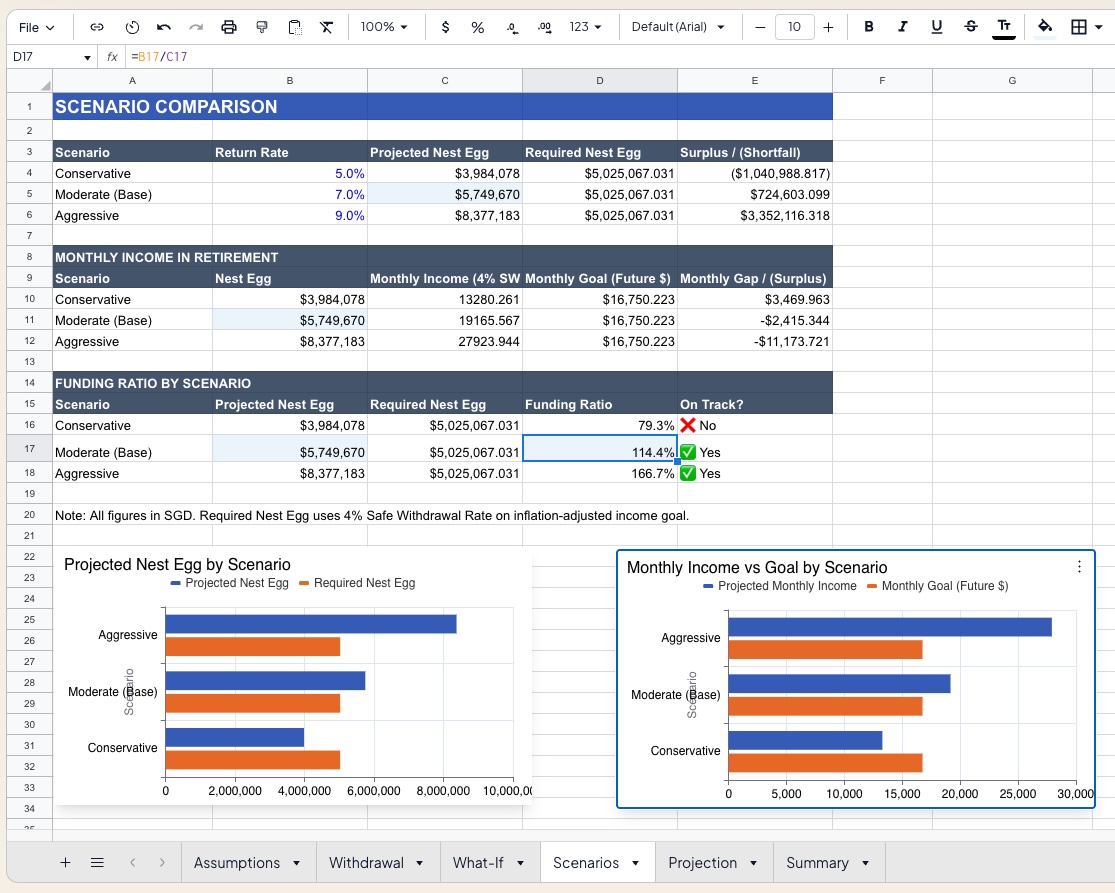This screenshot has width=1115, height=893.
Task: Open the version history clock icon
Action: click(x=132, y=27)
